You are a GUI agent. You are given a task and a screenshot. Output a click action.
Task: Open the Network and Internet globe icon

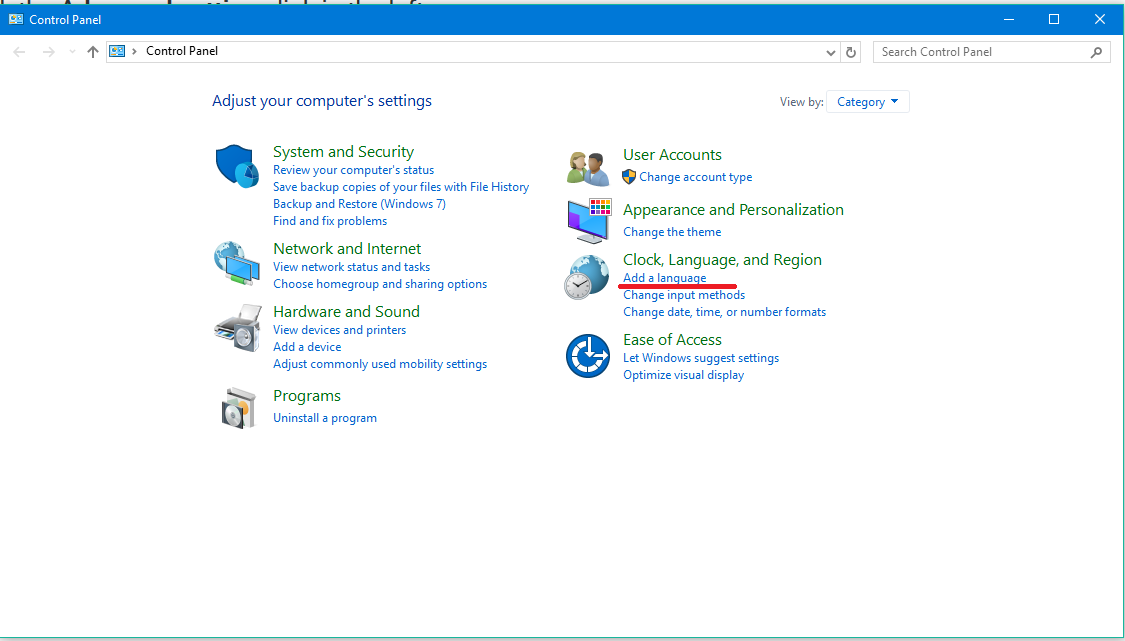pos(237,263)
